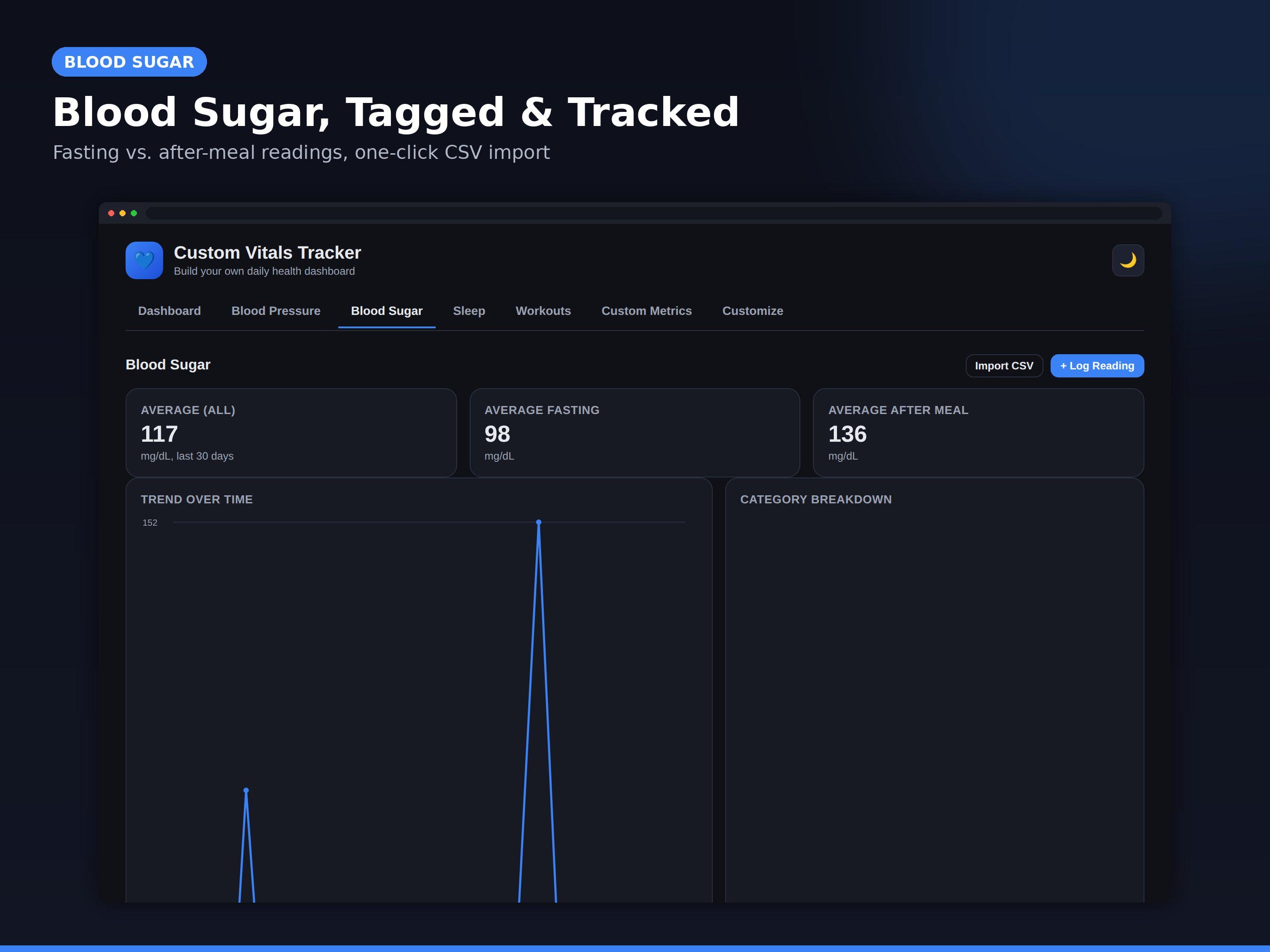Select the Blood Sugar tab
This screenshot has height=952, width=1270.
[386, 311]
